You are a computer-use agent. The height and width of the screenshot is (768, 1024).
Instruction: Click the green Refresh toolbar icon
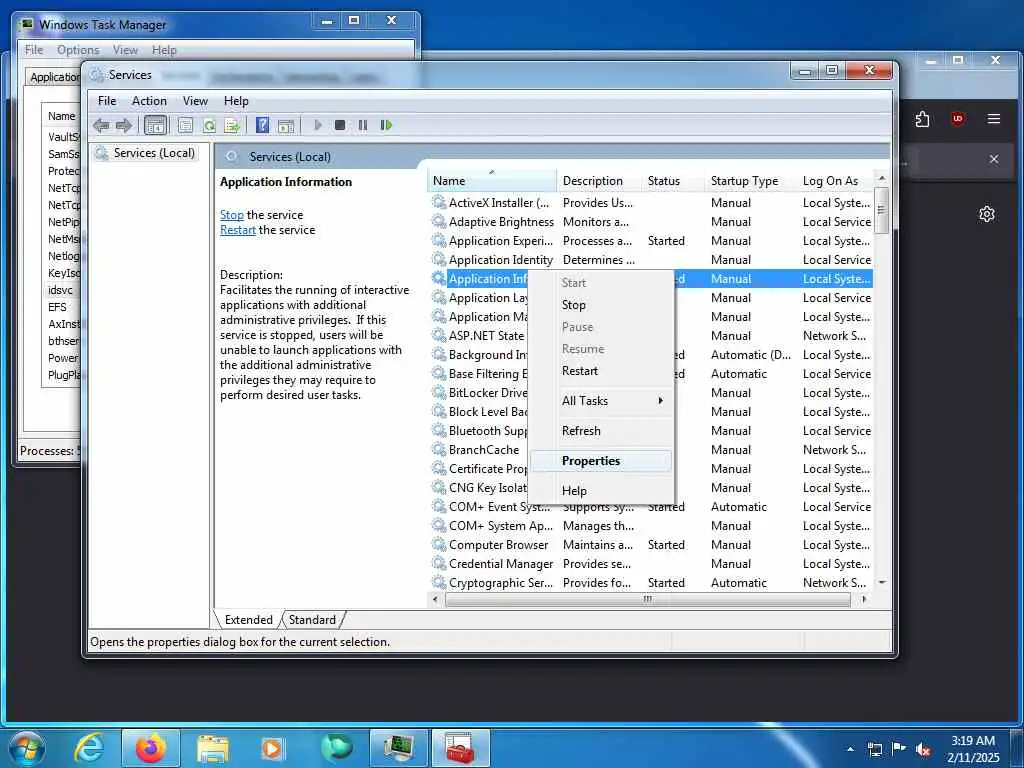pos(209,125)
